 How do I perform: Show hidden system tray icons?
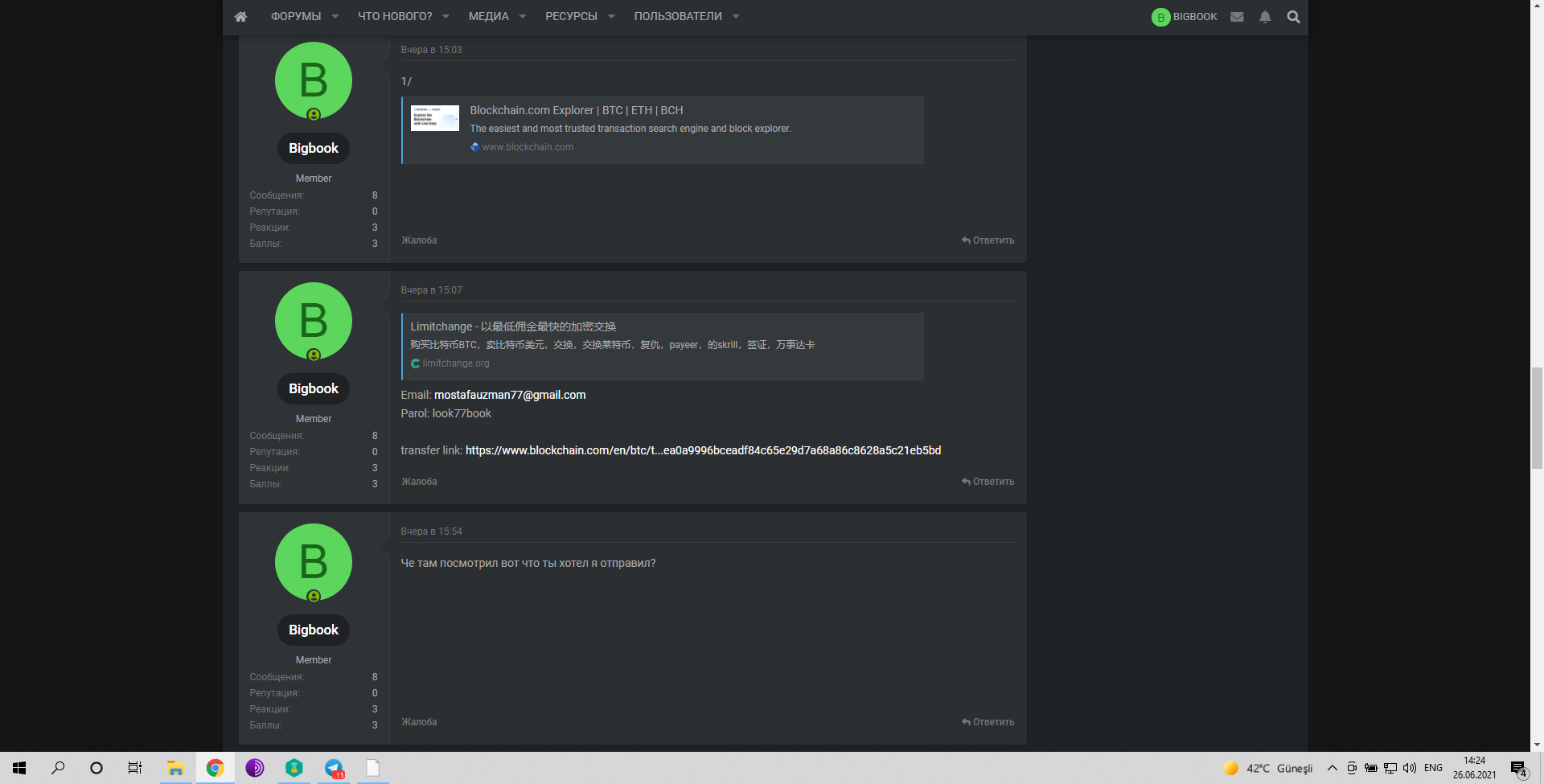pyautogui.click(x=1333, y=768)
